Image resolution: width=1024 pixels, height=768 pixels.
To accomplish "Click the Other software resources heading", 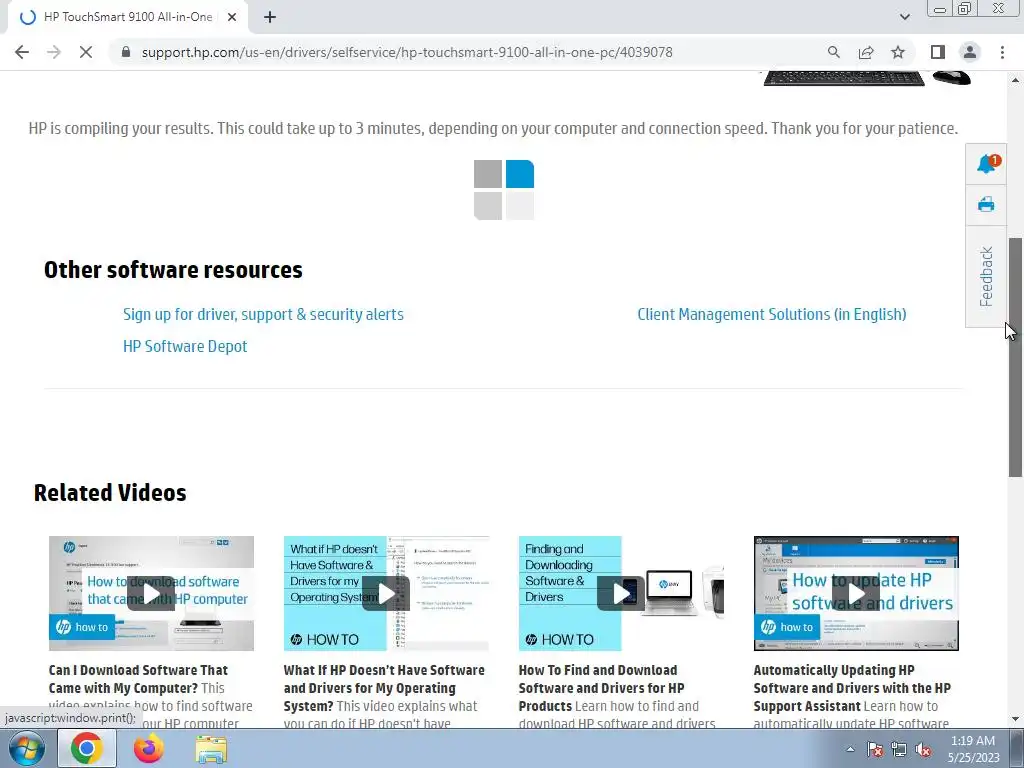I will point(173,270).
